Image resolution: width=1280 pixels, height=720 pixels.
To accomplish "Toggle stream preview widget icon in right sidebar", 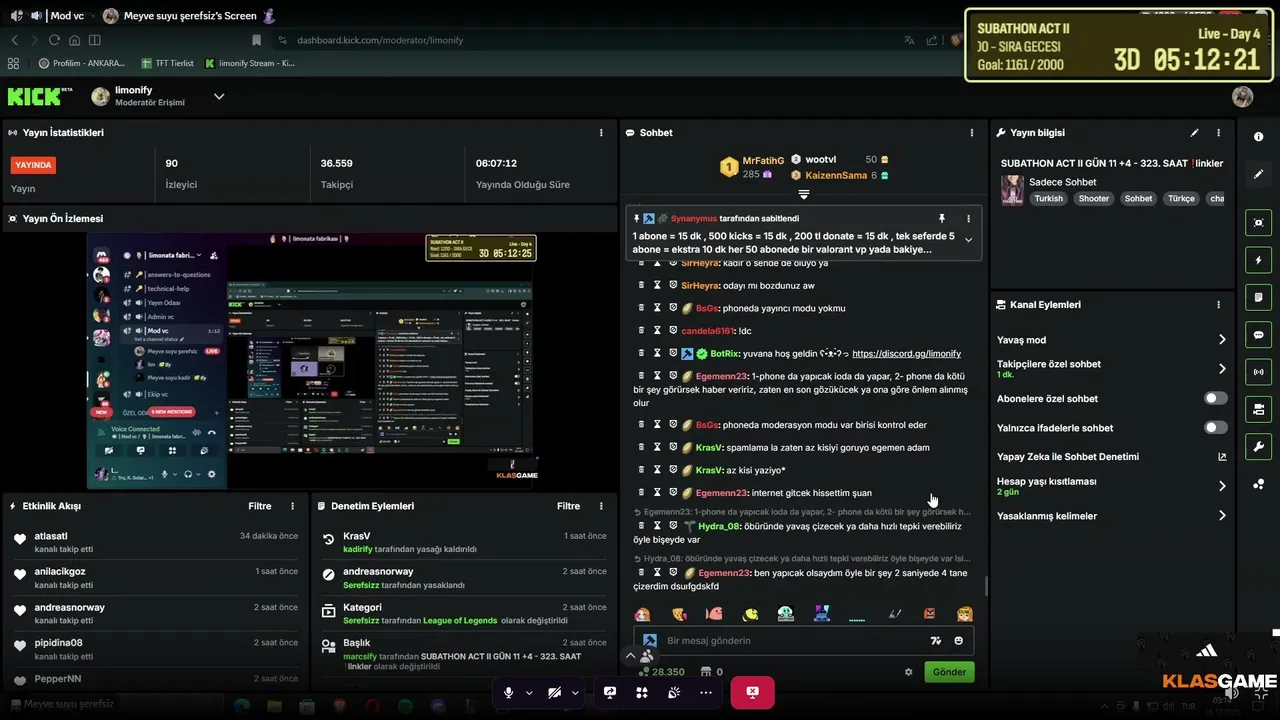I will pos(1258,223).
